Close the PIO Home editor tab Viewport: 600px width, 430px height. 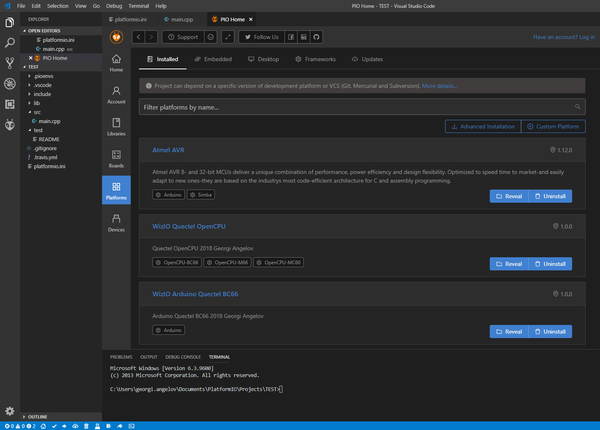click(x=251, y=20)
